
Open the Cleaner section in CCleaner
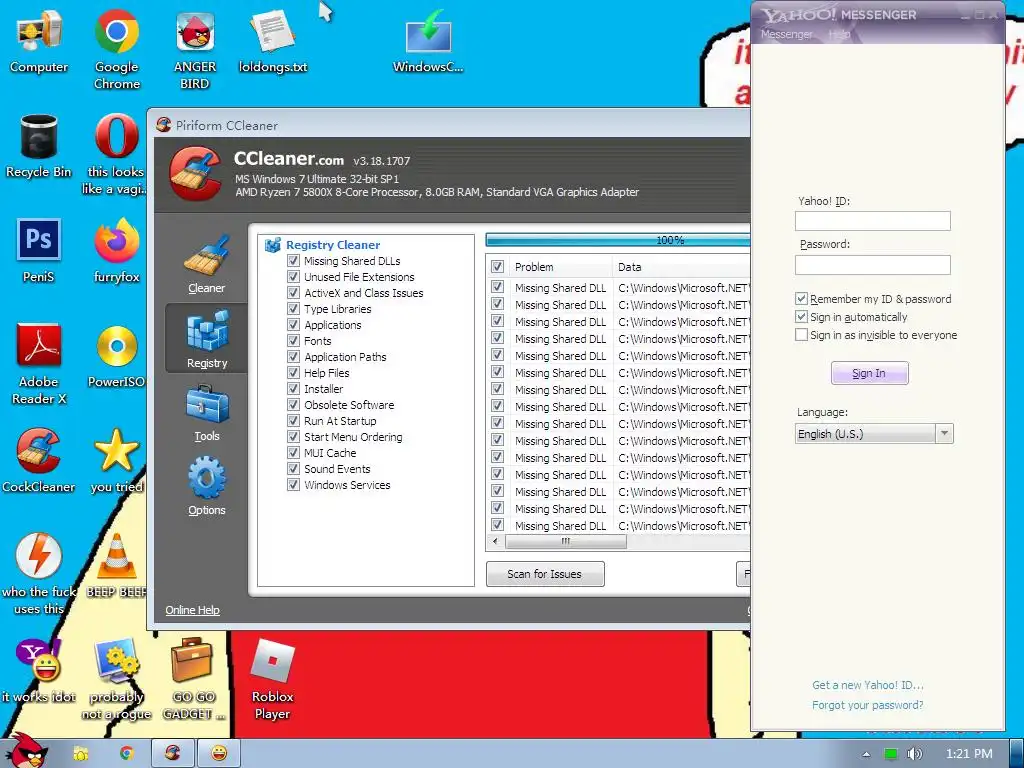[206, 264]
